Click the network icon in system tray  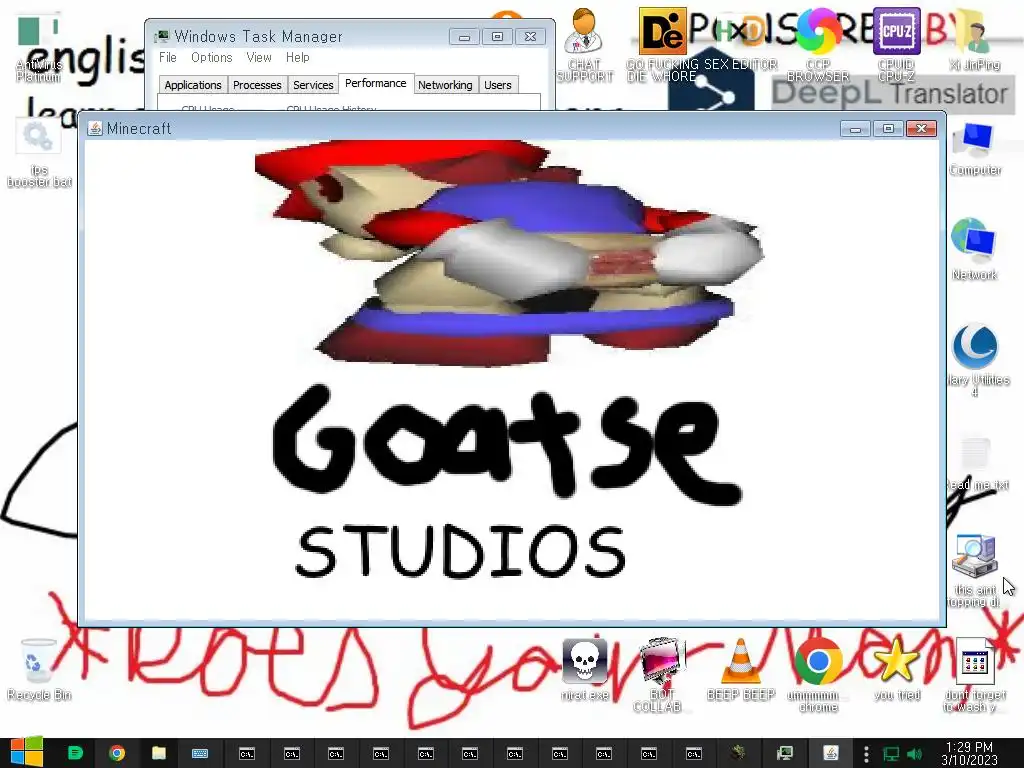(891, 754)
